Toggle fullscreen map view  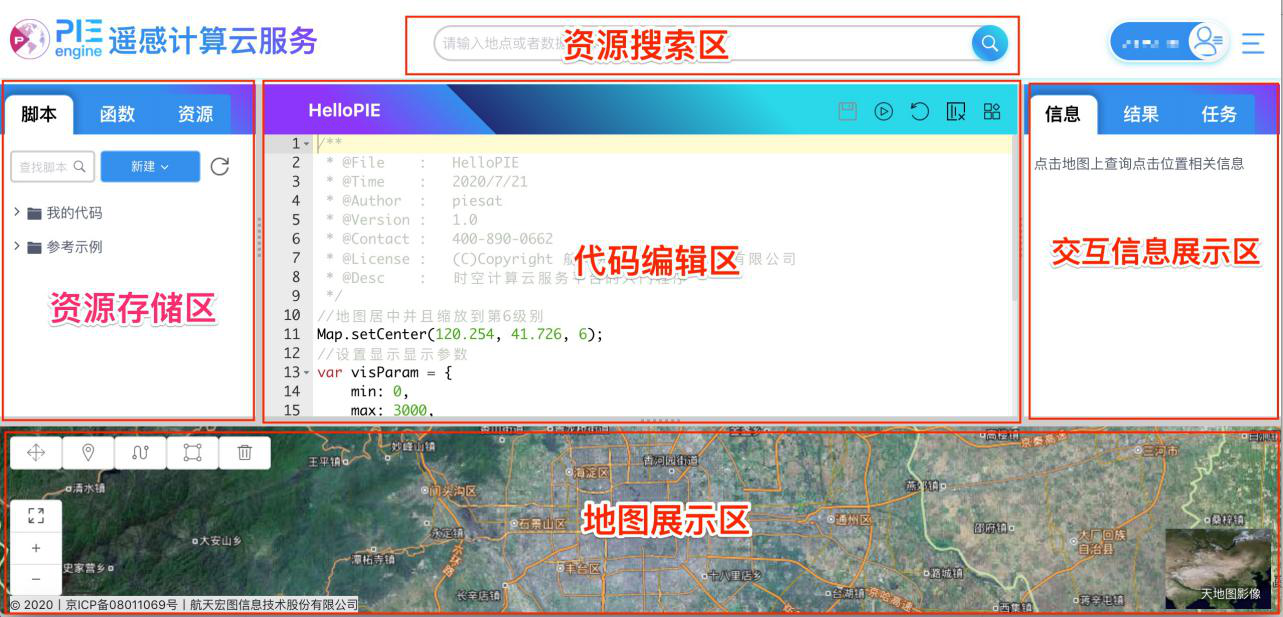click(x=36, y=516)
